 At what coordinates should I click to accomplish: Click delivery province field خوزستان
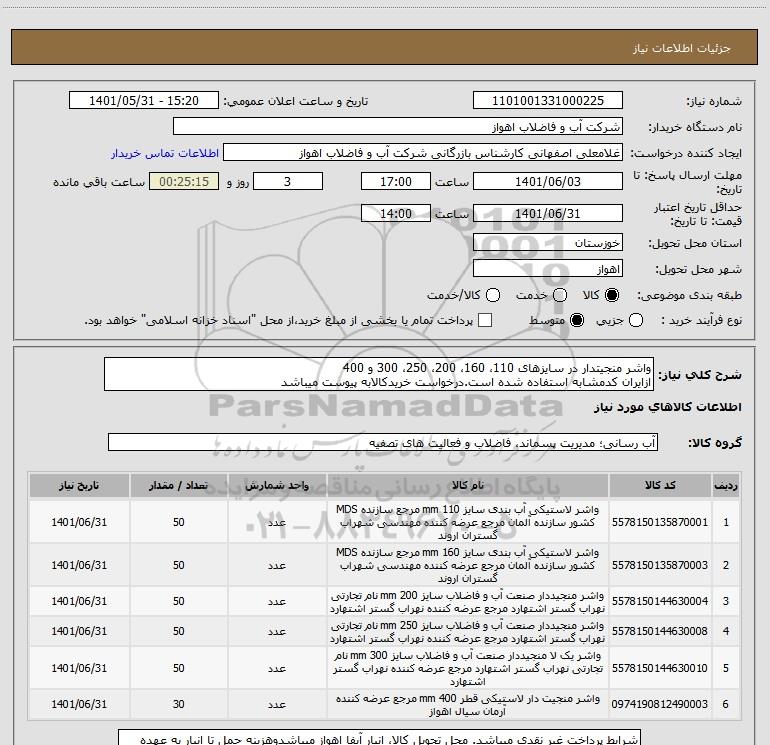coord(548,242)
